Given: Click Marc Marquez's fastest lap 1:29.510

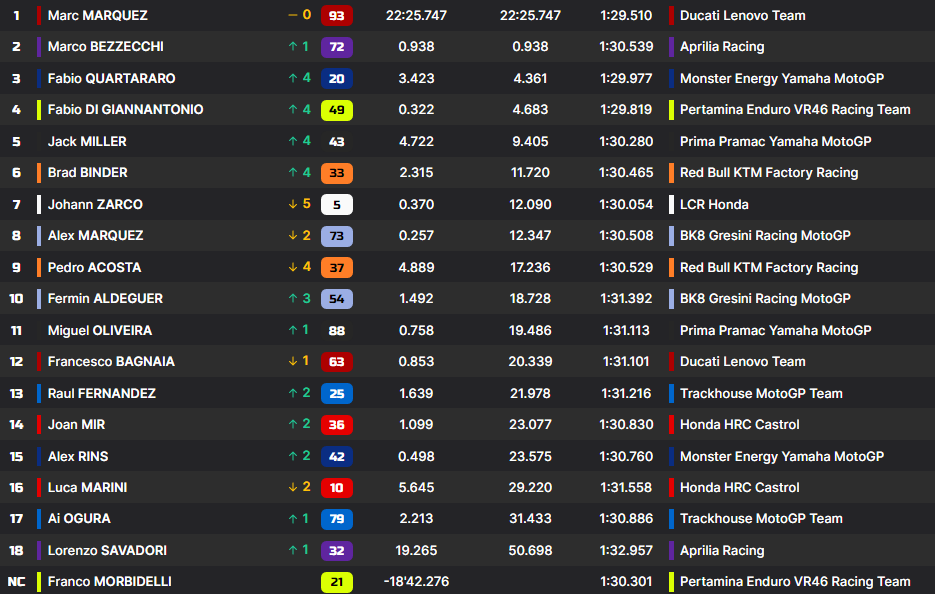Looking at the screenshot, I should 626,16.
